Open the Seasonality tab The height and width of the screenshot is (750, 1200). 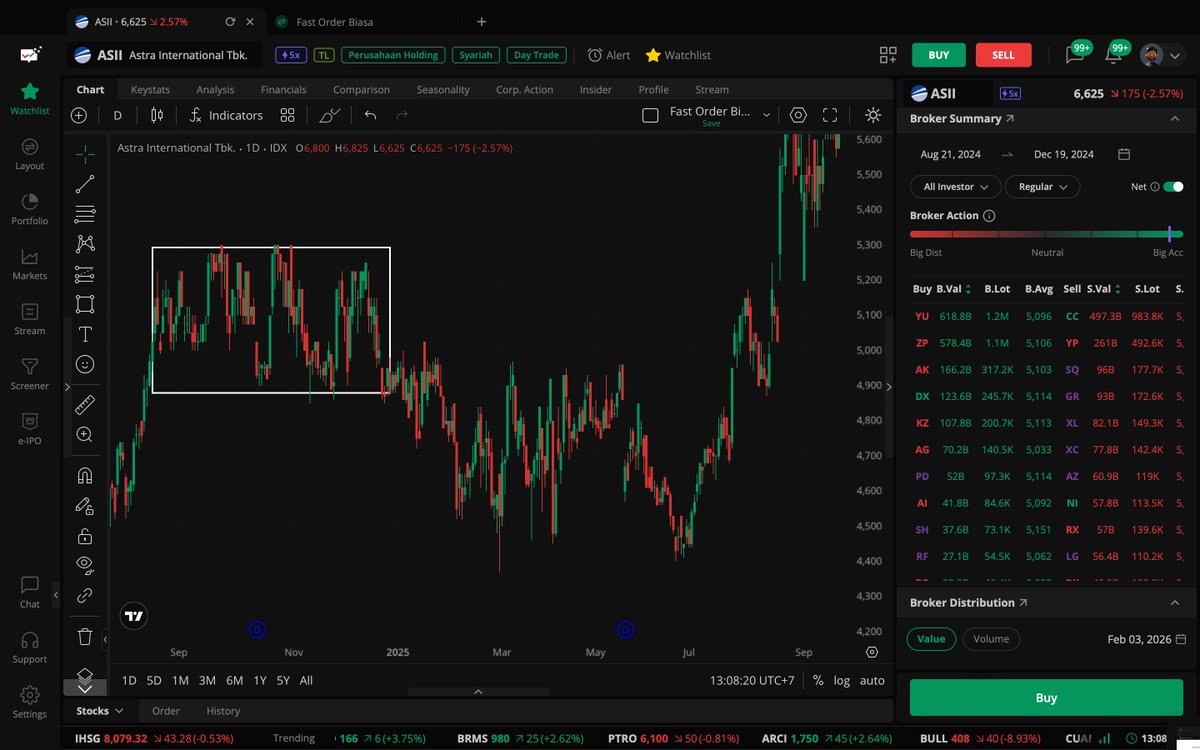tap(443, 89)
